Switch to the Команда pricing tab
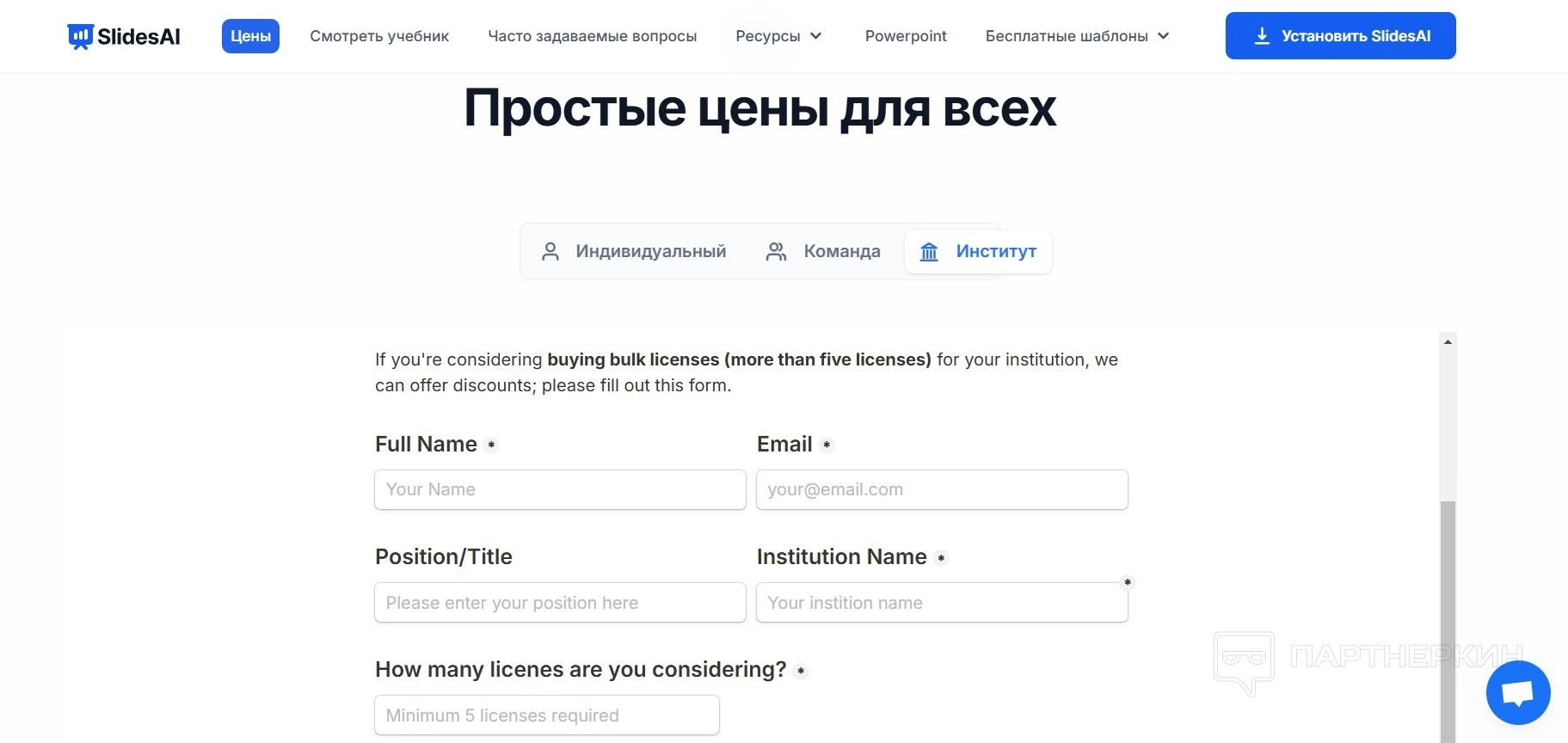The width and height of the screenshot is (1568, 743). [823, 251]
